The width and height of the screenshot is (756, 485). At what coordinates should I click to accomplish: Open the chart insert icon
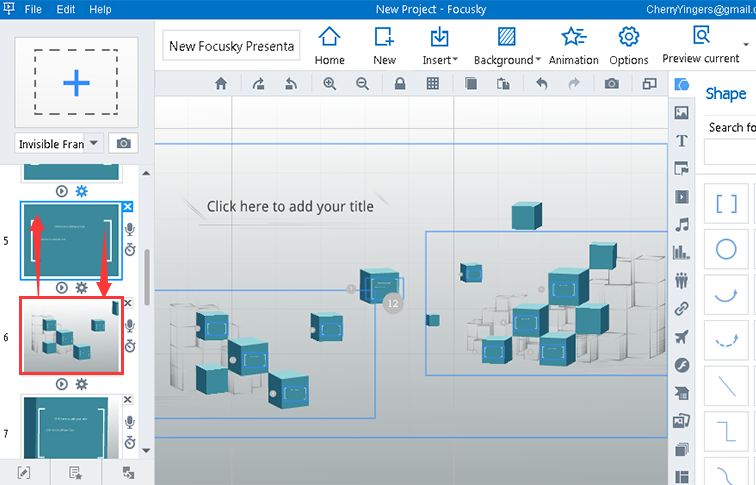tap(682, 253)
